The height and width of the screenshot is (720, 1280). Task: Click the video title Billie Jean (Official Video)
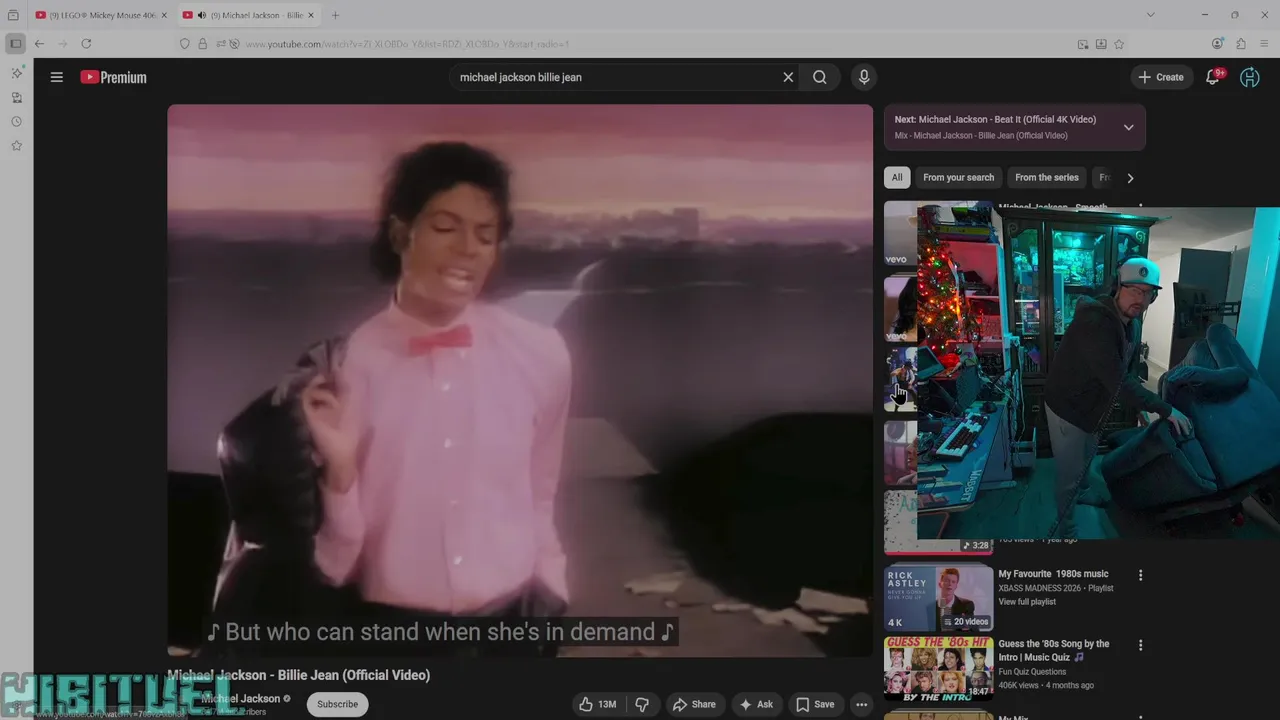tap(298, 675)
